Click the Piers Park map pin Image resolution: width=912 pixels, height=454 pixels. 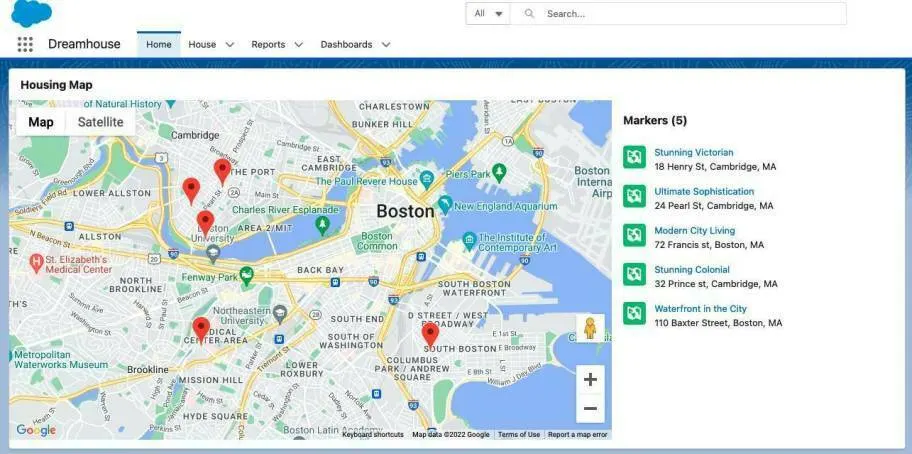click(499, 172)
